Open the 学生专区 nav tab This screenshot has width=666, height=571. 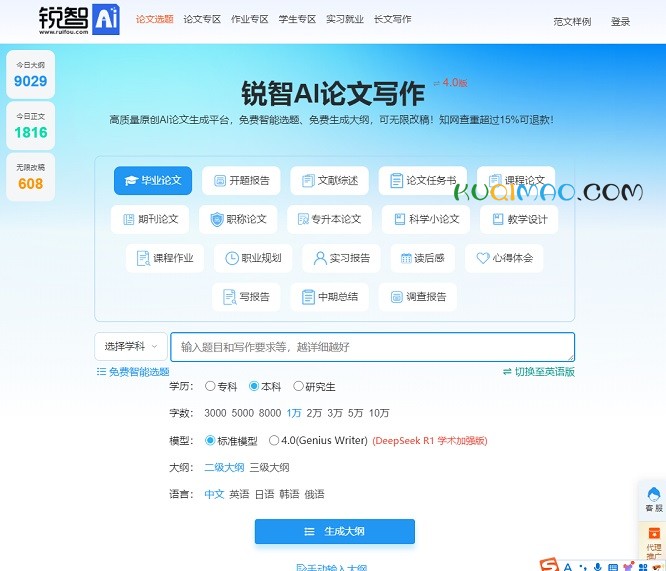(297, 19)
